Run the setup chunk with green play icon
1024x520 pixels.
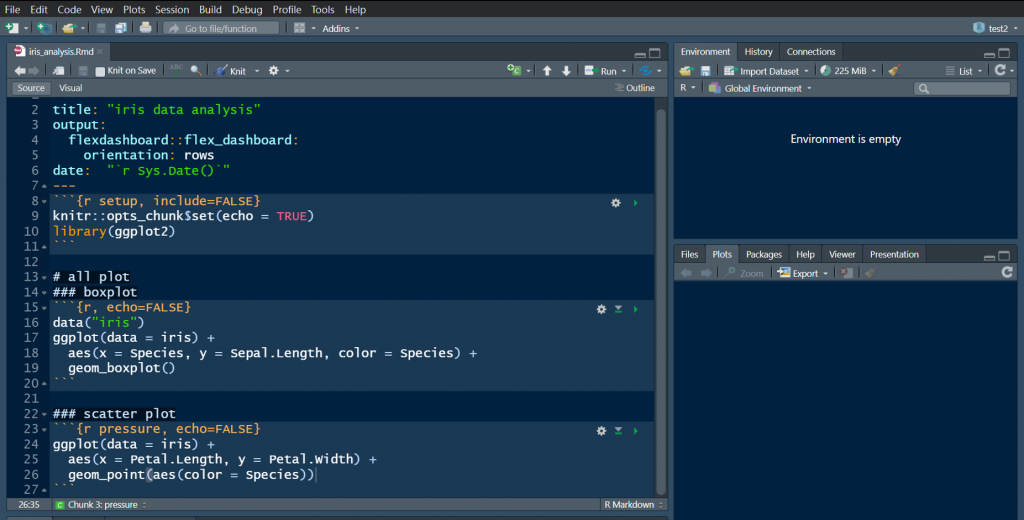click(635, 203)
